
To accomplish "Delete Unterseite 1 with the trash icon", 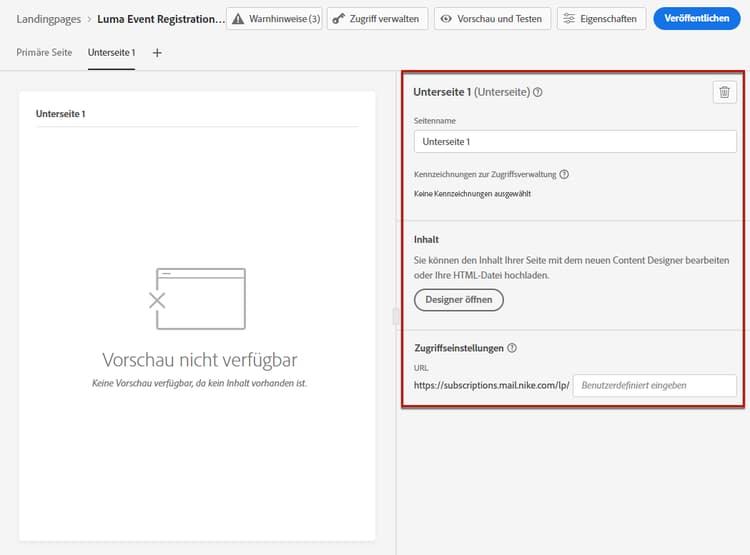I will (724, 92).
